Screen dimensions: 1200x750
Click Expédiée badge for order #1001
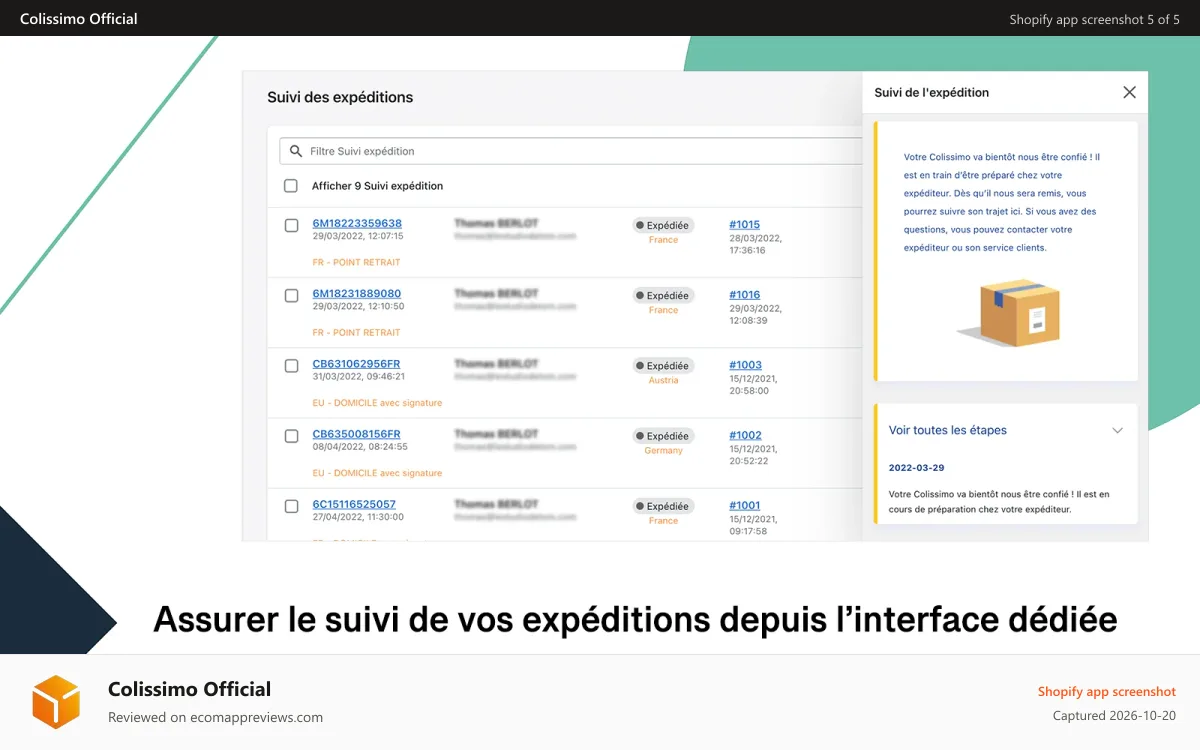point(663,506)
